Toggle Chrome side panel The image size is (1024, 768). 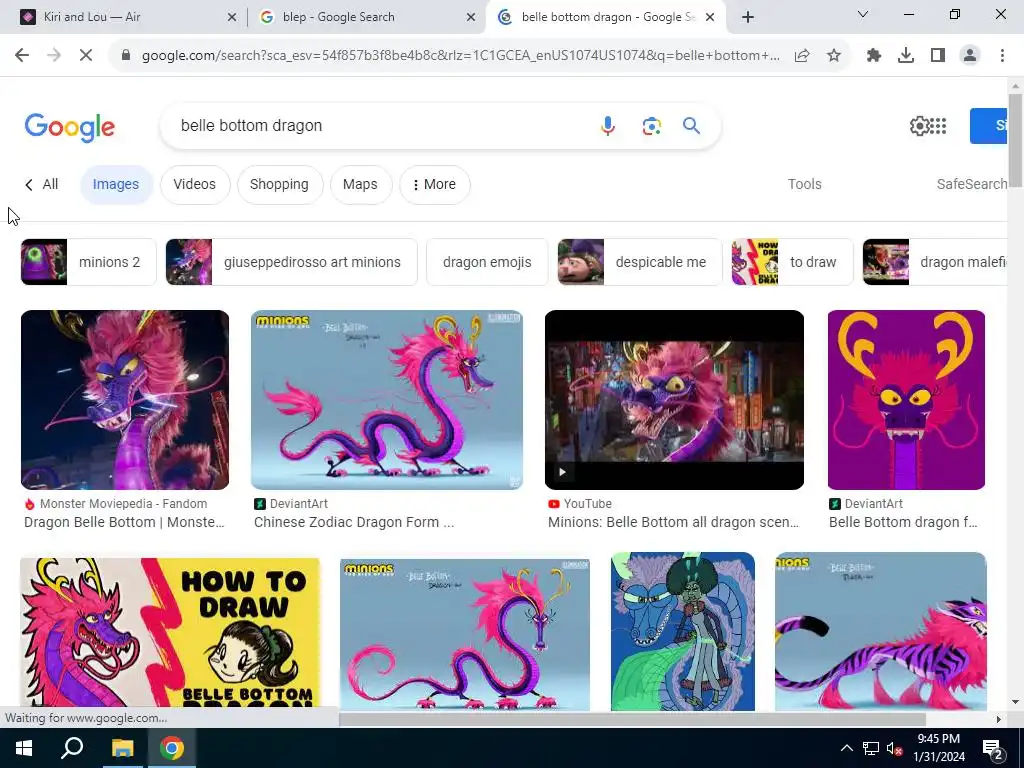(x=938, y=56)
